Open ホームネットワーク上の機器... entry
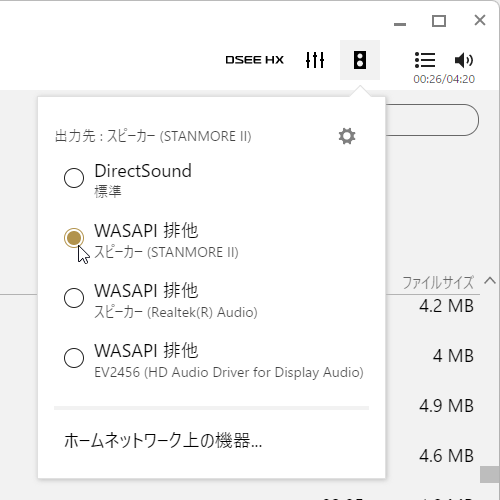The image size is (500, 500). (163, 440)
